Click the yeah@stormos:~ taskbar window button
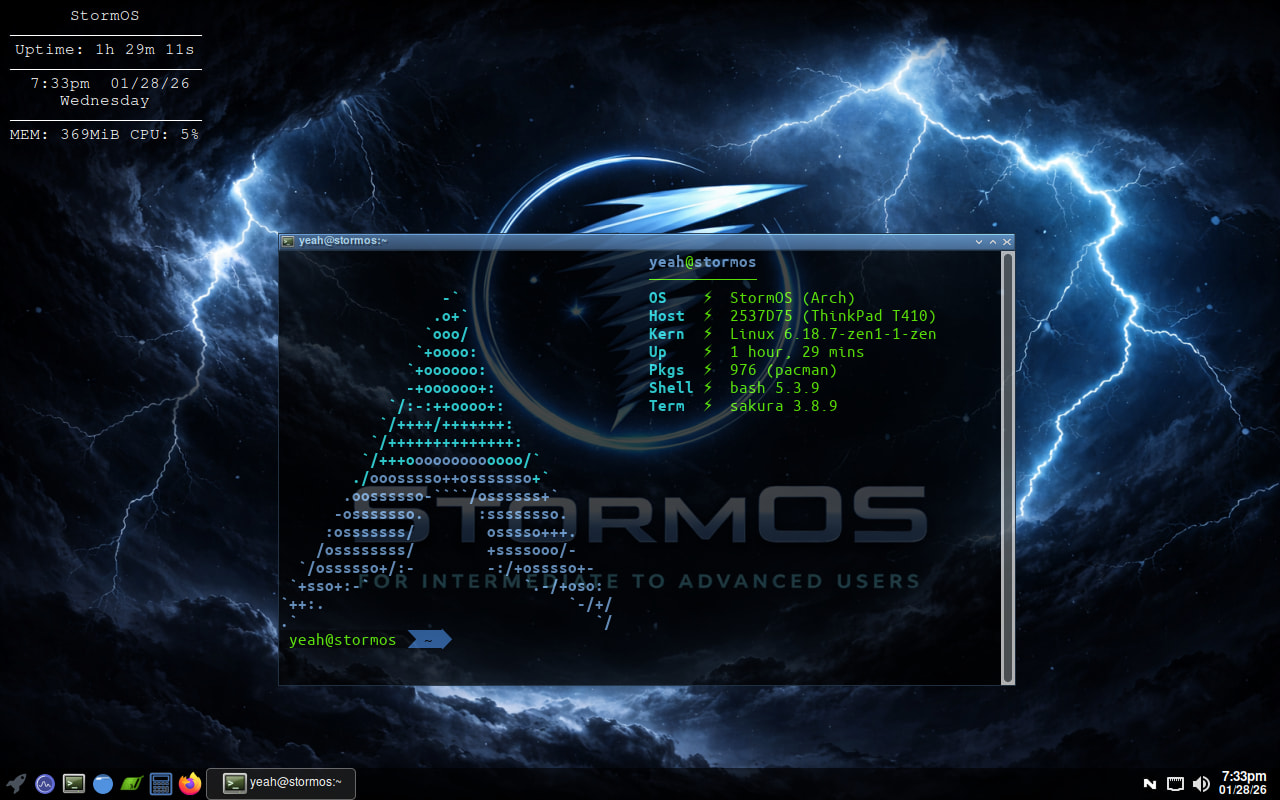 tap(282, 783)
